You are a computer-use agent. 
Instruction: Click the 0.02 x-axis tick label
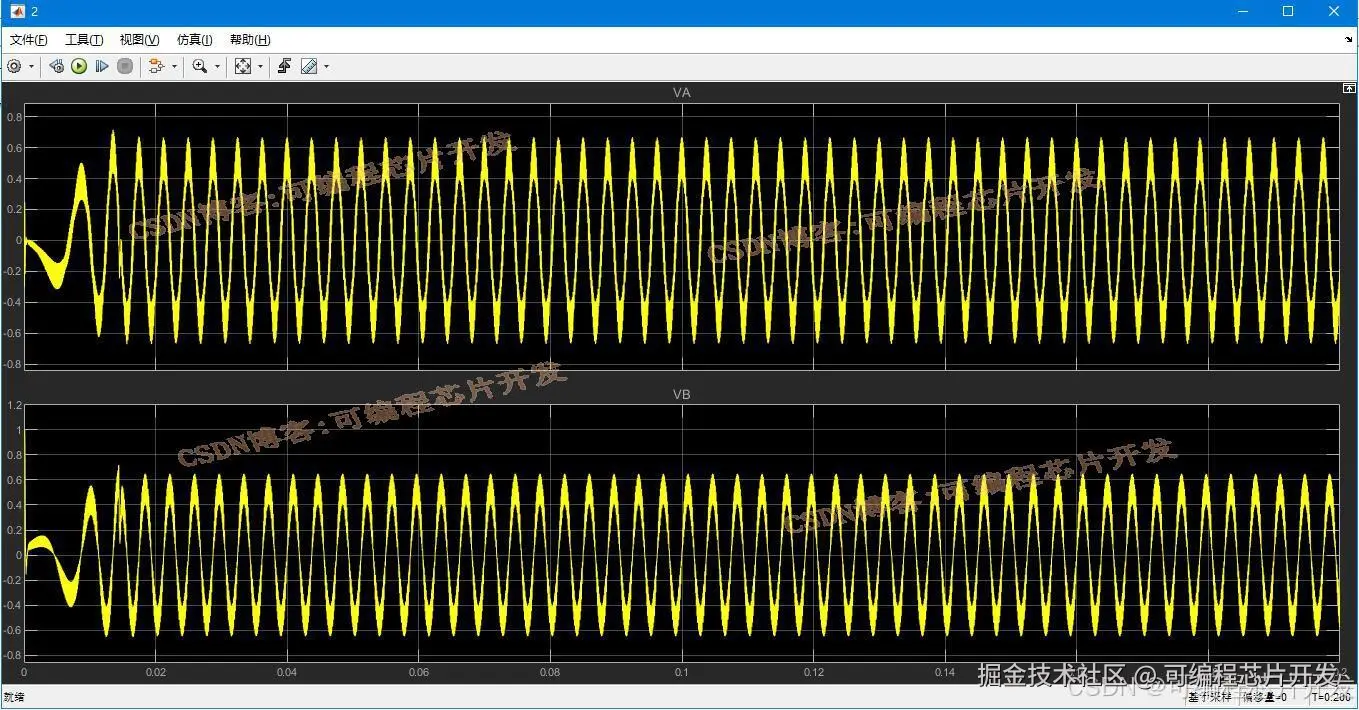point(155,673)
